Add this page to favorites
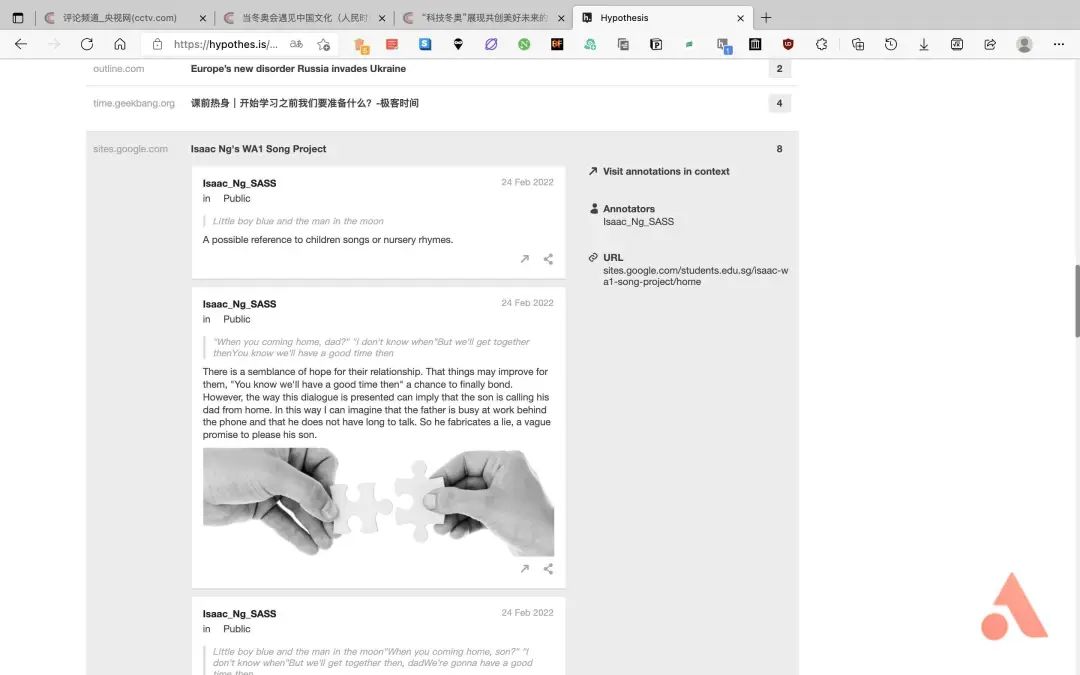Image resolution: width=1080 pixels, height=675 pixels. [323, 45]
